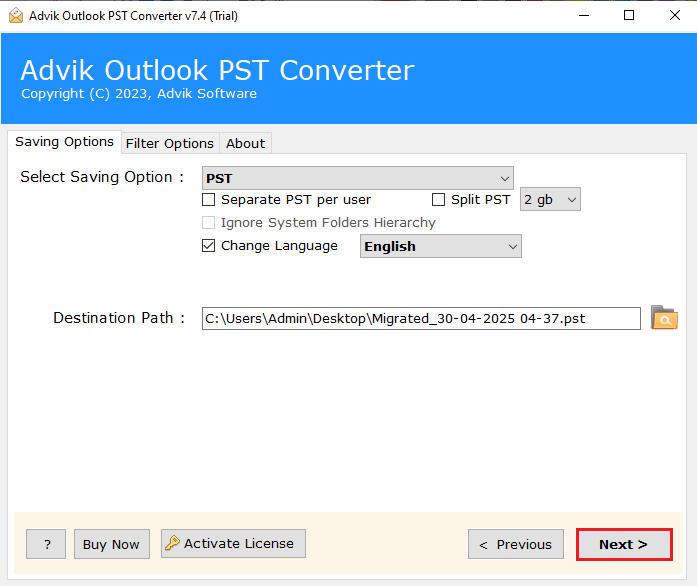The height and width of the screenshot is (586, 697).
Task: Close the Advik PST Converter window
Action: tap(674, 16)
